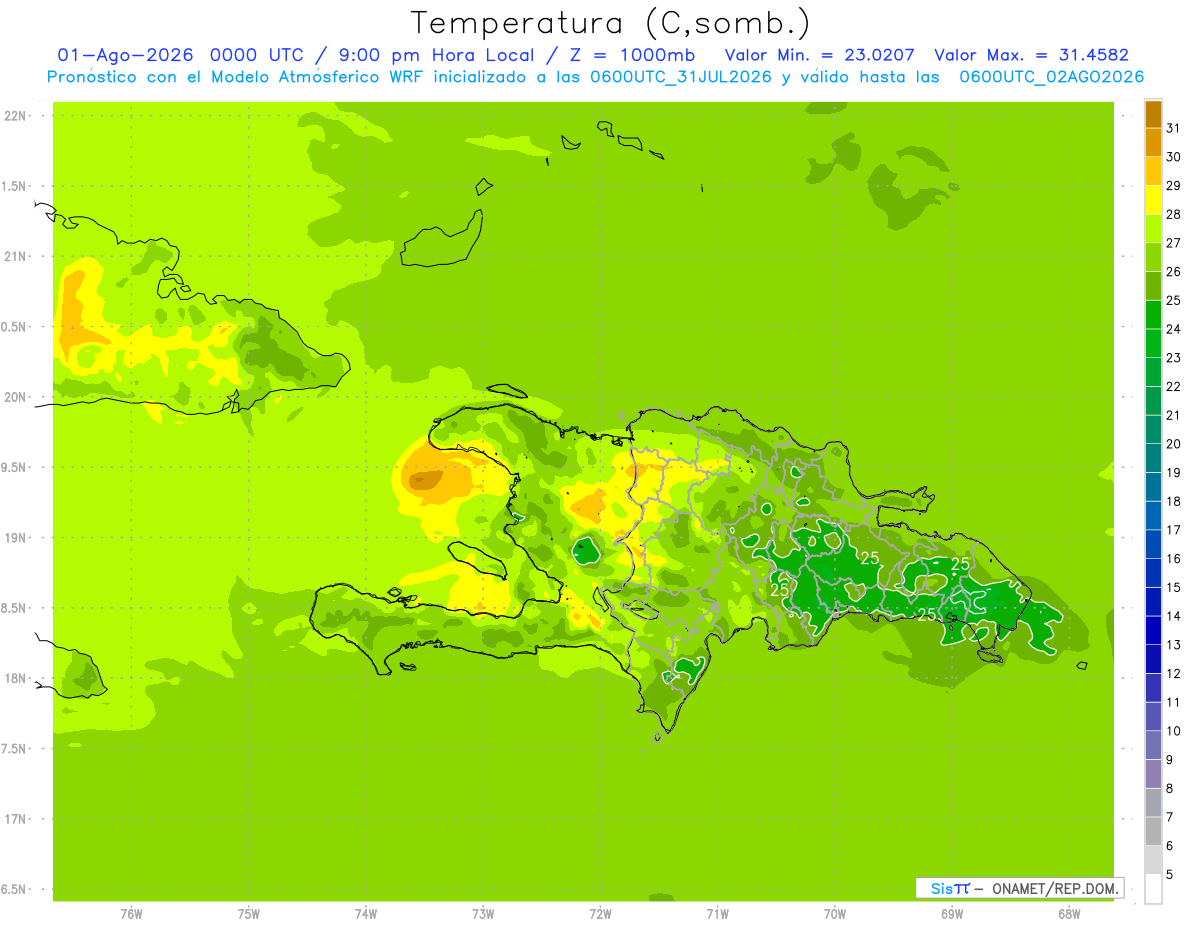Click the orange hot spot west of Haiti

tap(428, 480)
